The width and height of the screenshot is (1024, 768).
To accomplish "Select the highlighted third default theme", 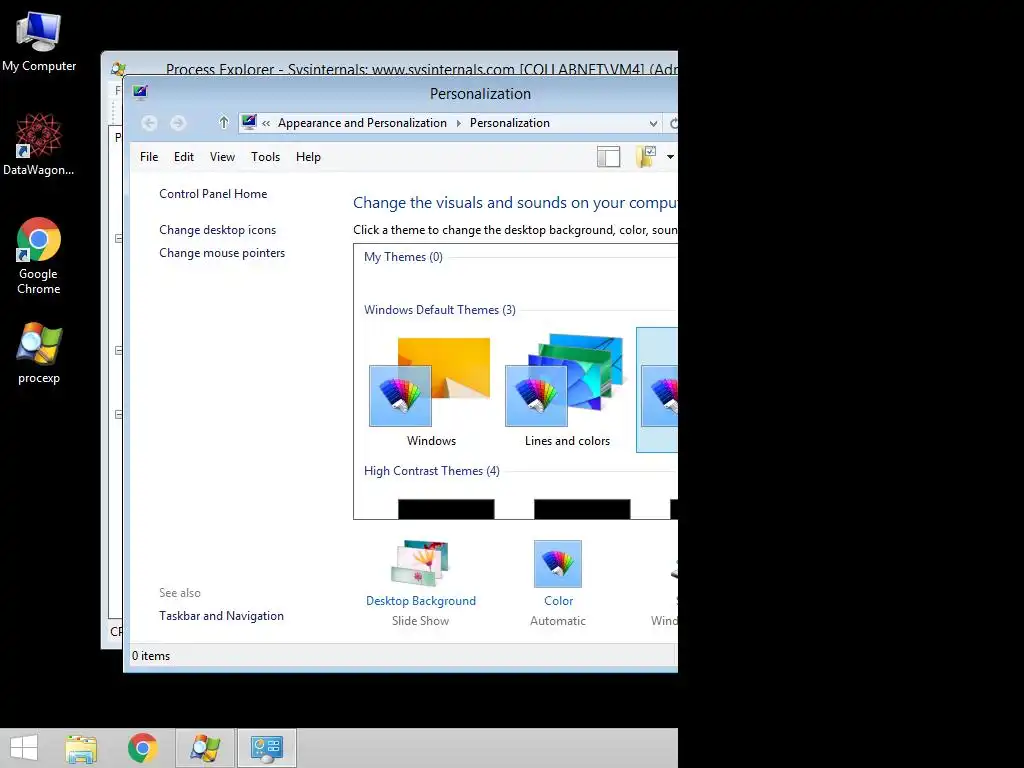I will point(657,390).
